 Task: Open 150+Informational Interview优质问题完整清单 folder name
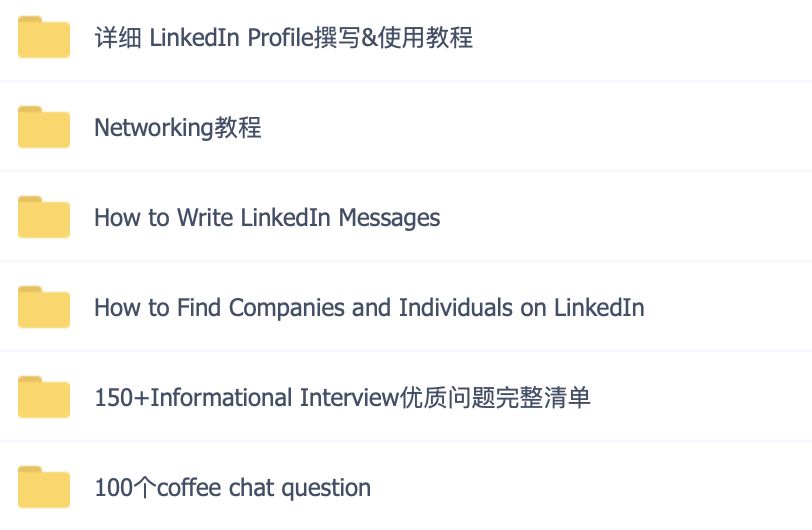coord(342,397)
